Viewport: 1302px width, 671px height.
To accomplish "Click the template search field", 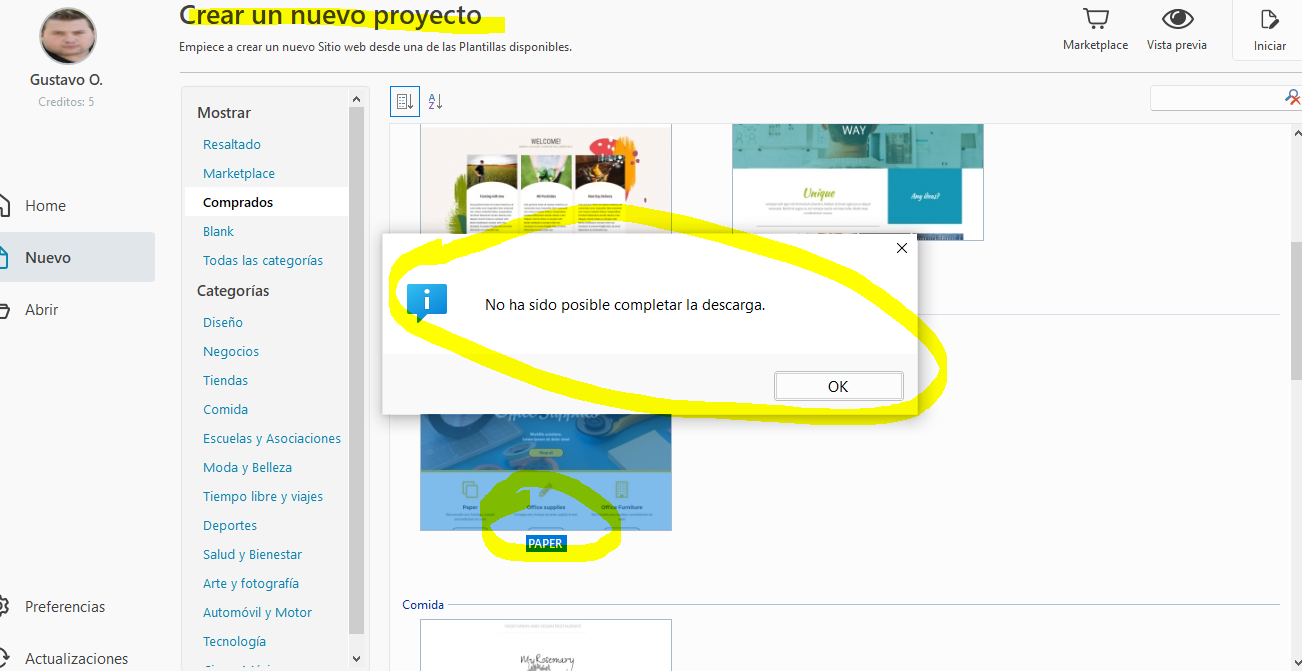I will 1217,98.
